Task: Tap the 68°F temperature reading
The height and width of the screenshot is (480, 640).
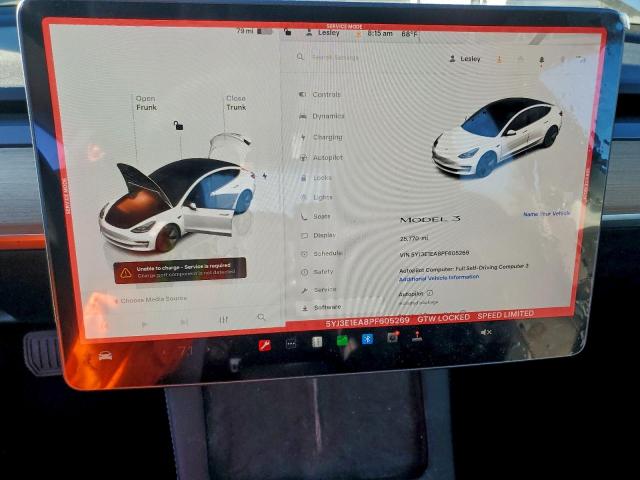Action: pyautogui.click(x=409, y=34)
